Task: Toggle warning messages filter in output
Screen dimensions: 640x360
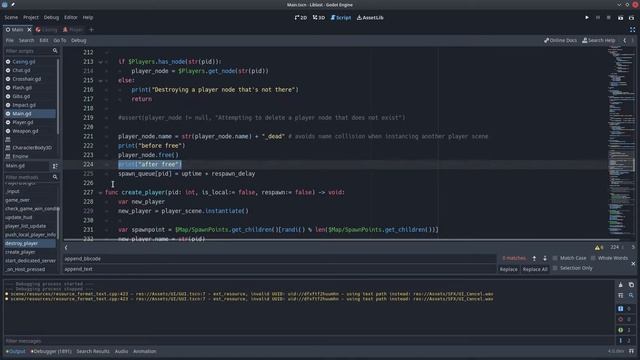Action: pos(625,330)
